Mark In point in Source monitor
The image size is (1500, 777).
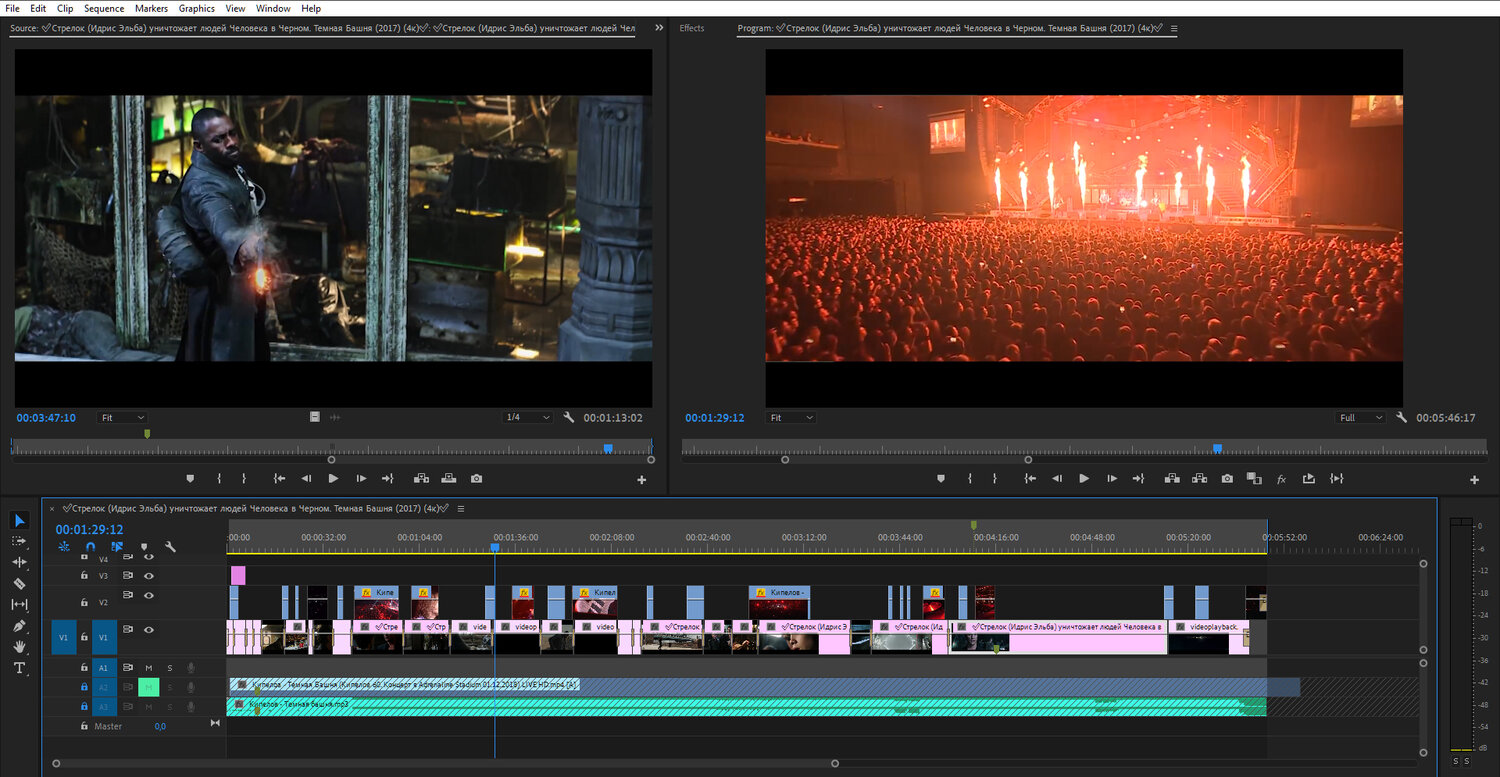[x=219, y=479]
